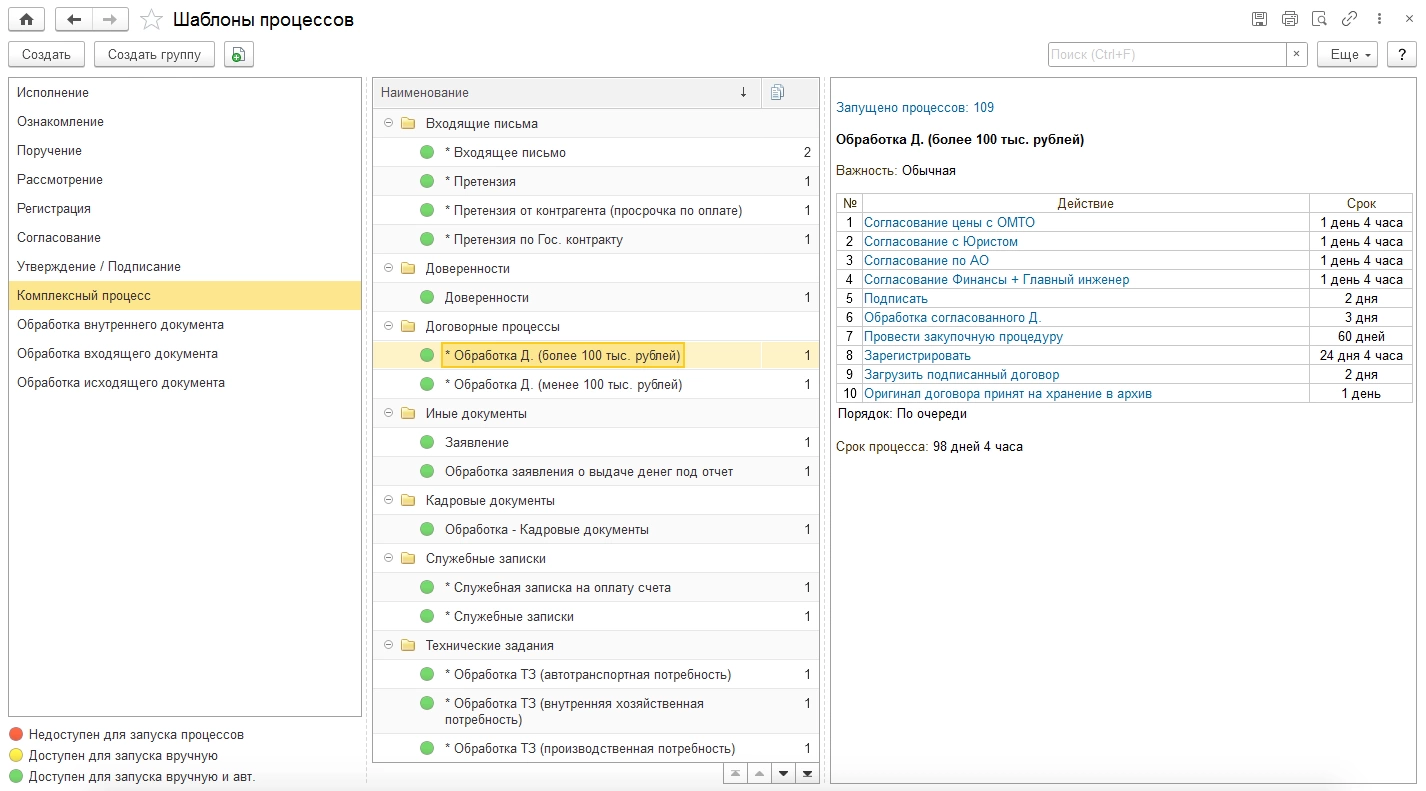The image size is (1426, 791).
Task: Open the Согласование с Юристом link
Action: click(941, 242)
